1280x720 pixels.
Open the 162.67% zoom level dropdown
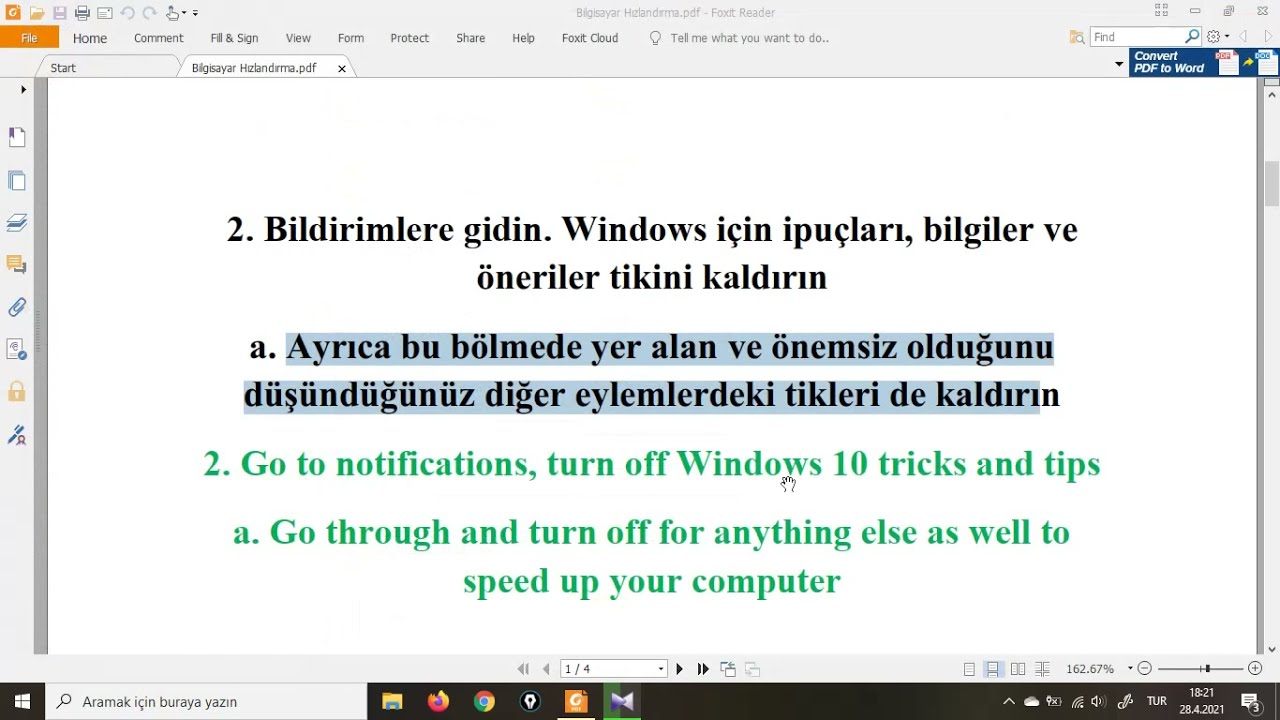(1131, 669)
